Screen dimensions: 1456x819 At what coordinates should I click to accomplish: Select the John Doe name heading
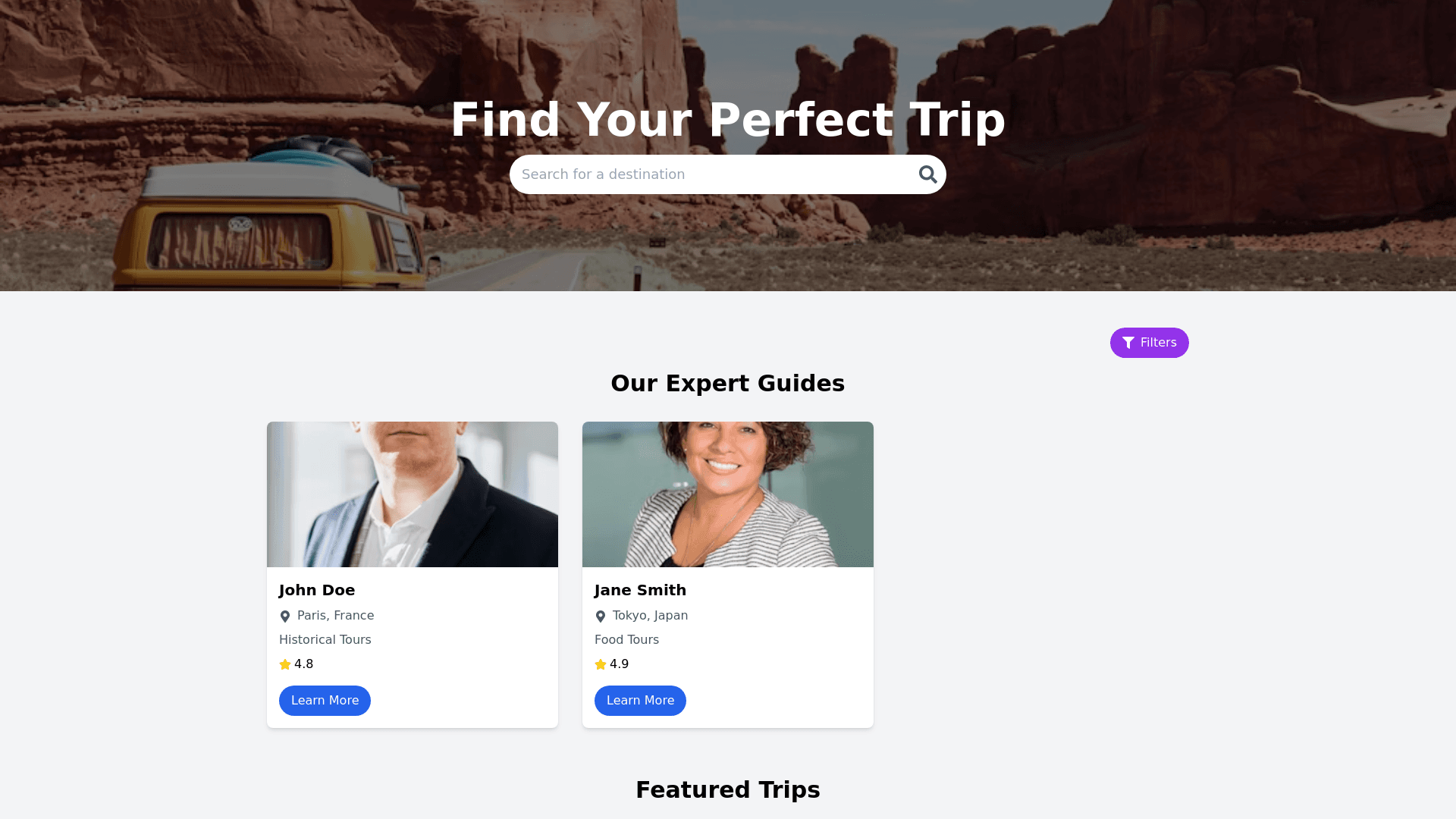(317, 590)
